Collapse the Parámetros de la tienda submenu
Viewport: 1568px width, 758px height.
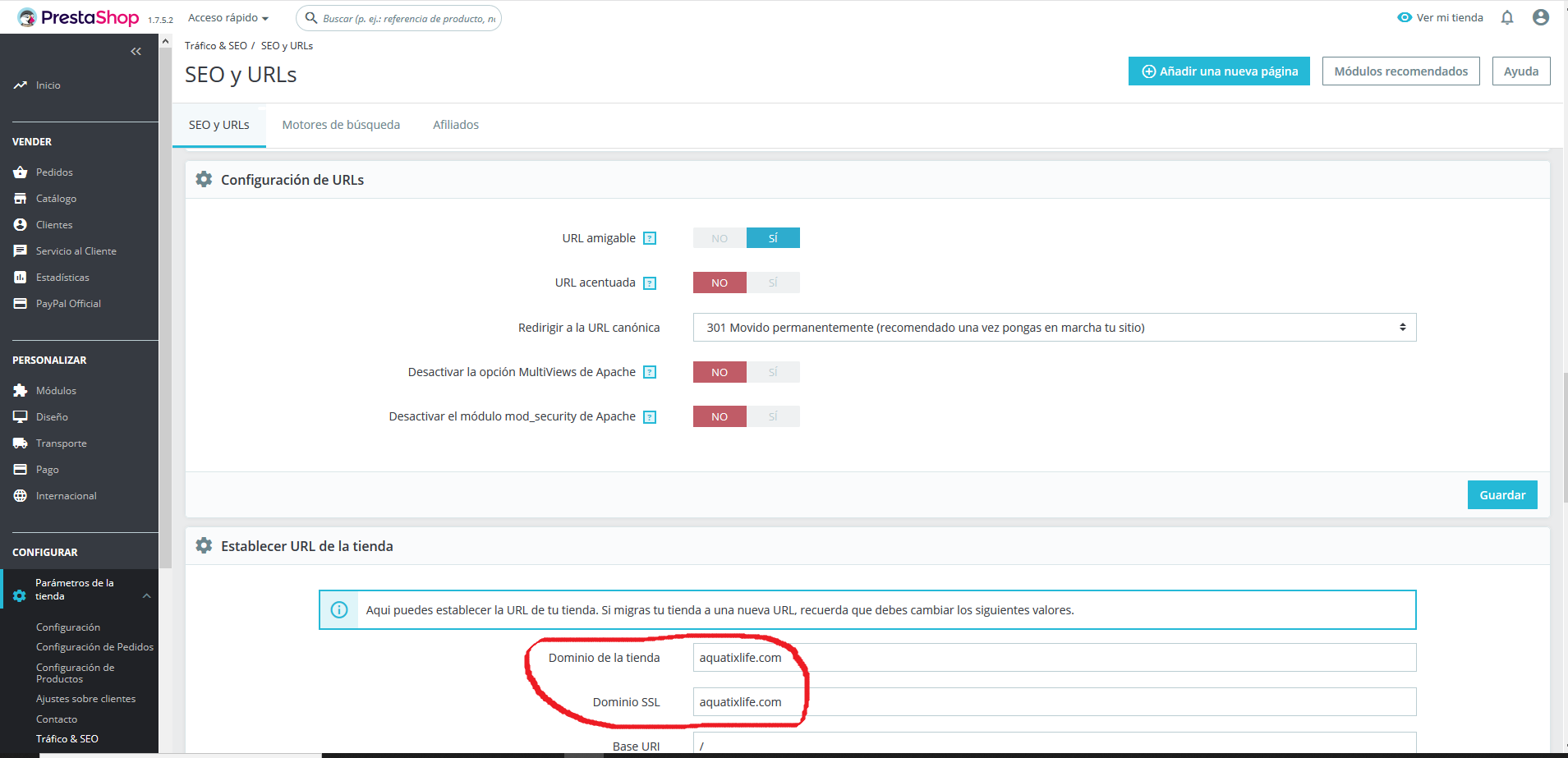click(146, 596)
